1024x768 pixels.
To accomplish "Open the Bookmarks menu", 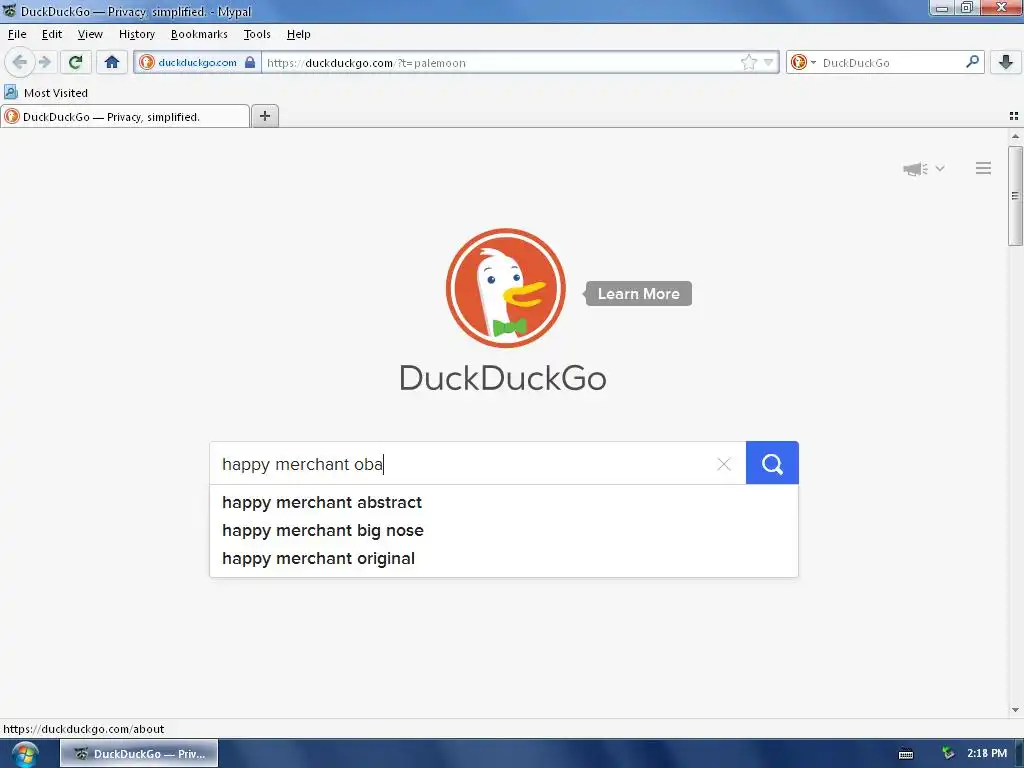I will (x=199, y=34).
